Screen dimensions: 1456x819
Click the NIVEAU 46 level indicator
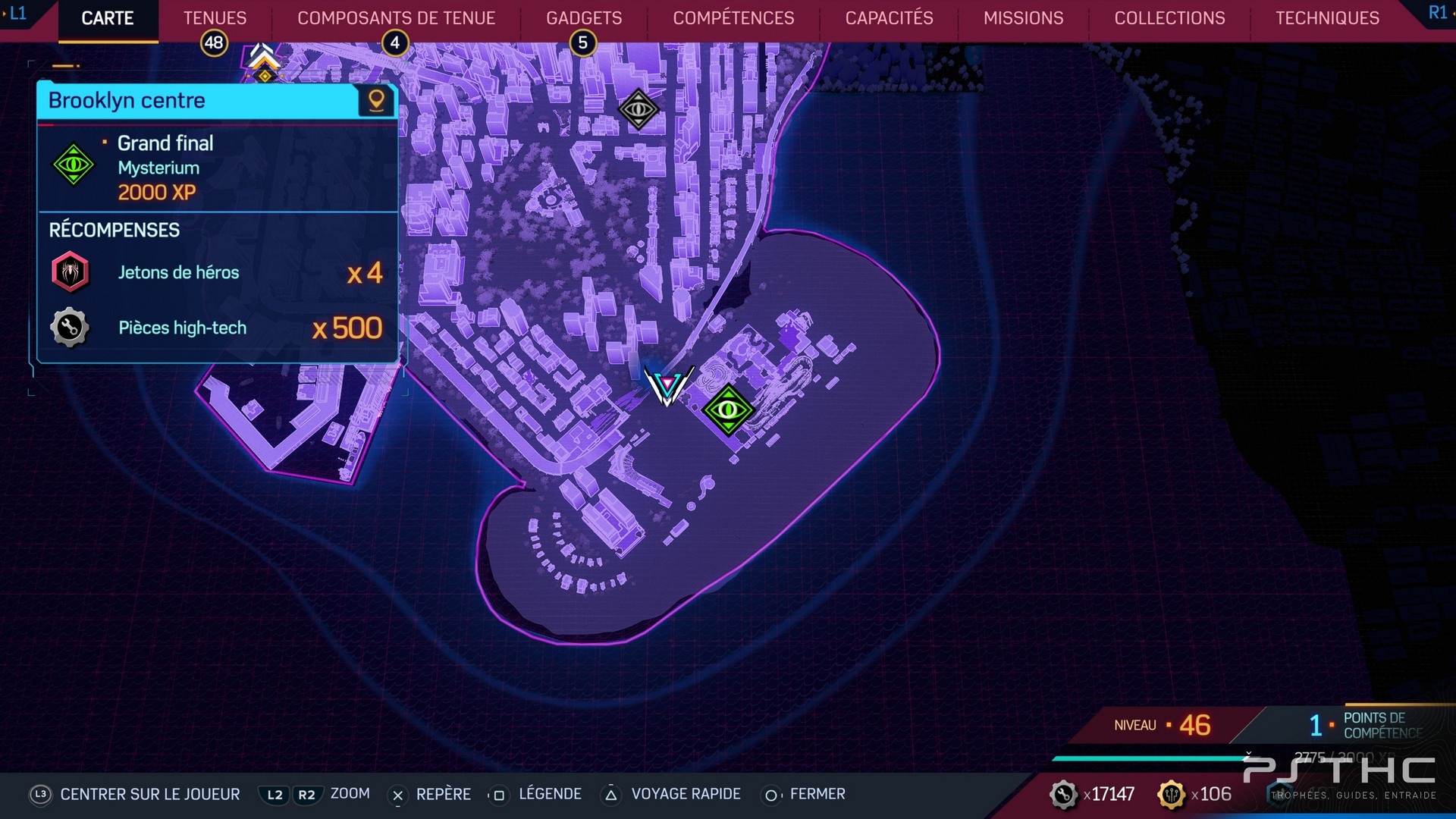click(x=1163, y=725)
